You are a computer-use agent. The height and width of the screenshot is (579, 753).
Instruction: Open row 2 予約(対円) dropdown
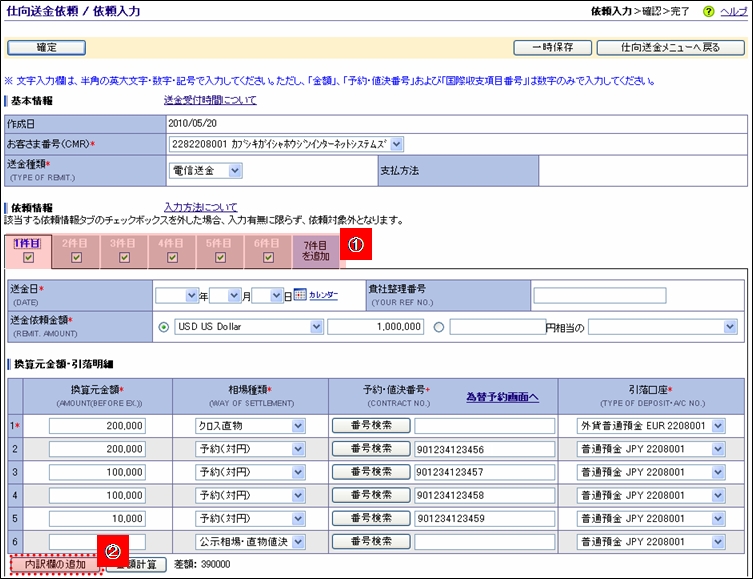coord(250,449)
